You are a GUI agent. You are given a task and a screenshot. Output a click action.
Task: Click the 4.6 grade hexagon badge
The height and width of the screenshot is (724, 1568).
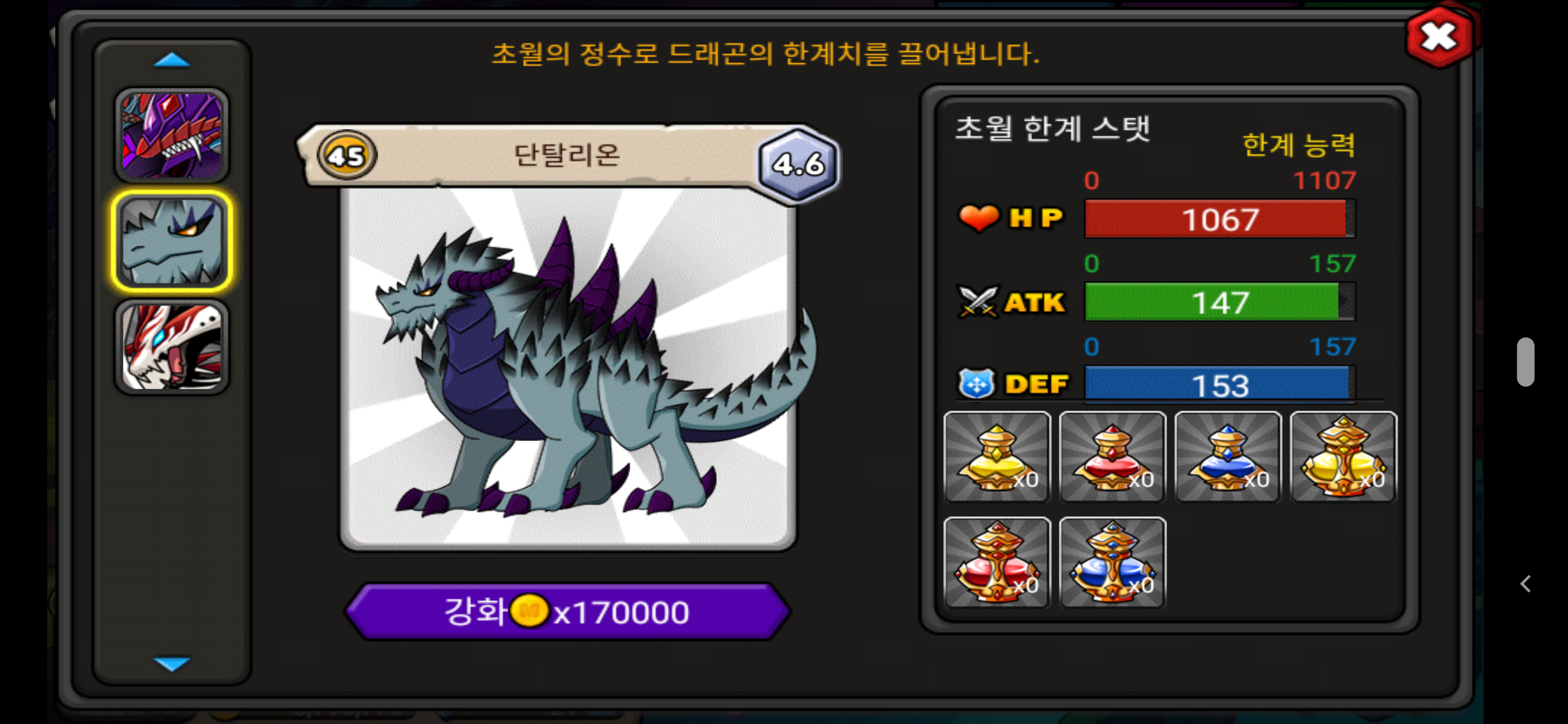[x=798, y=164]
